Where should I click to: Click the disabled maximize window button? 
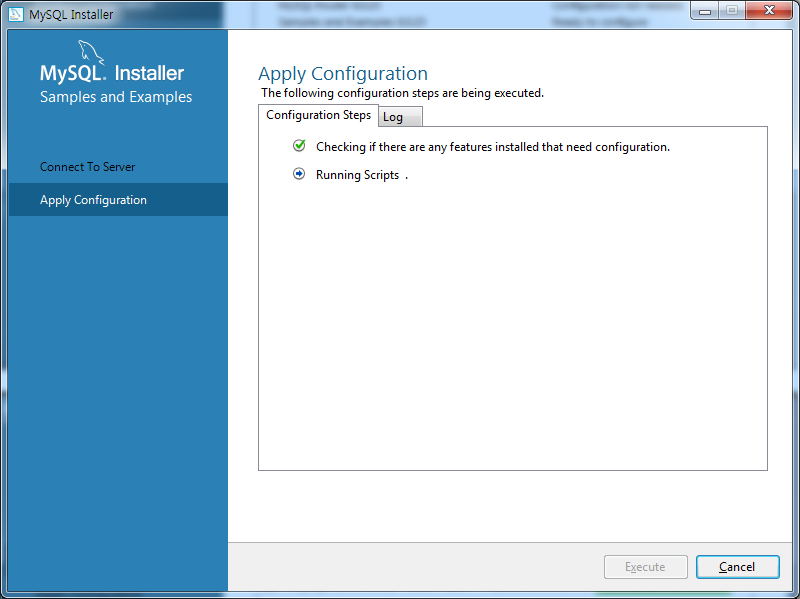[x=732, y=11]
